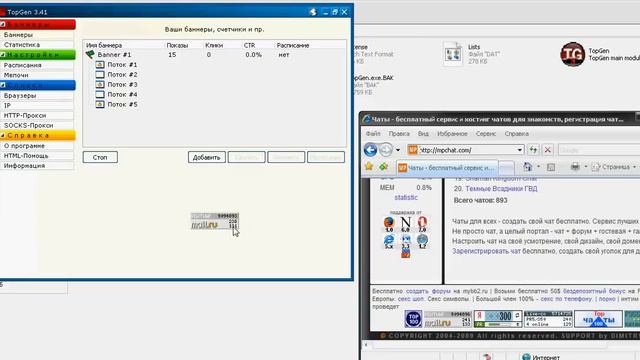Click the mail.ru counter banner inside TopGen
The image size is (640, 360).
215,221
